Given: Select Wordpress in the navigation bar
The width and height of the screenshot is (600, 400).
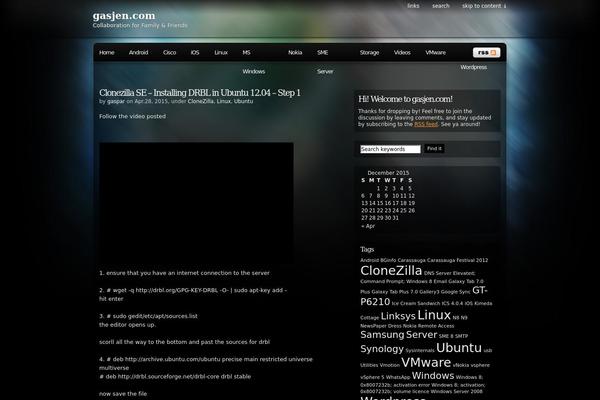Looking at the screenshot, I should pyautogui.click(x=474, y=67).
